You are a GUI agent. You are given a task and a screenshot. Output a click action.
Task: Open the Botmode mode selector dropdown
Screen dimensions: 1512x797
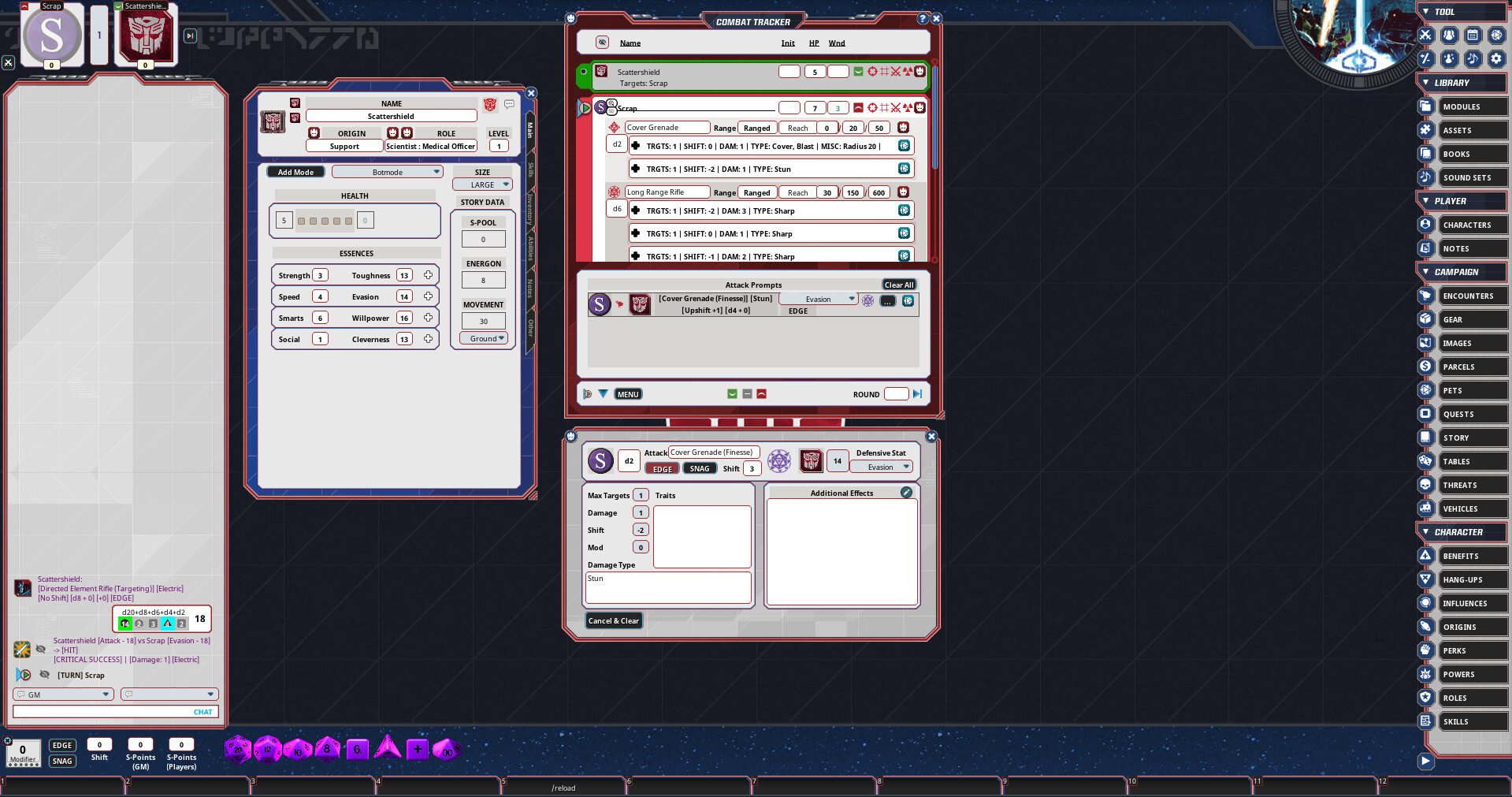(387, 171)
